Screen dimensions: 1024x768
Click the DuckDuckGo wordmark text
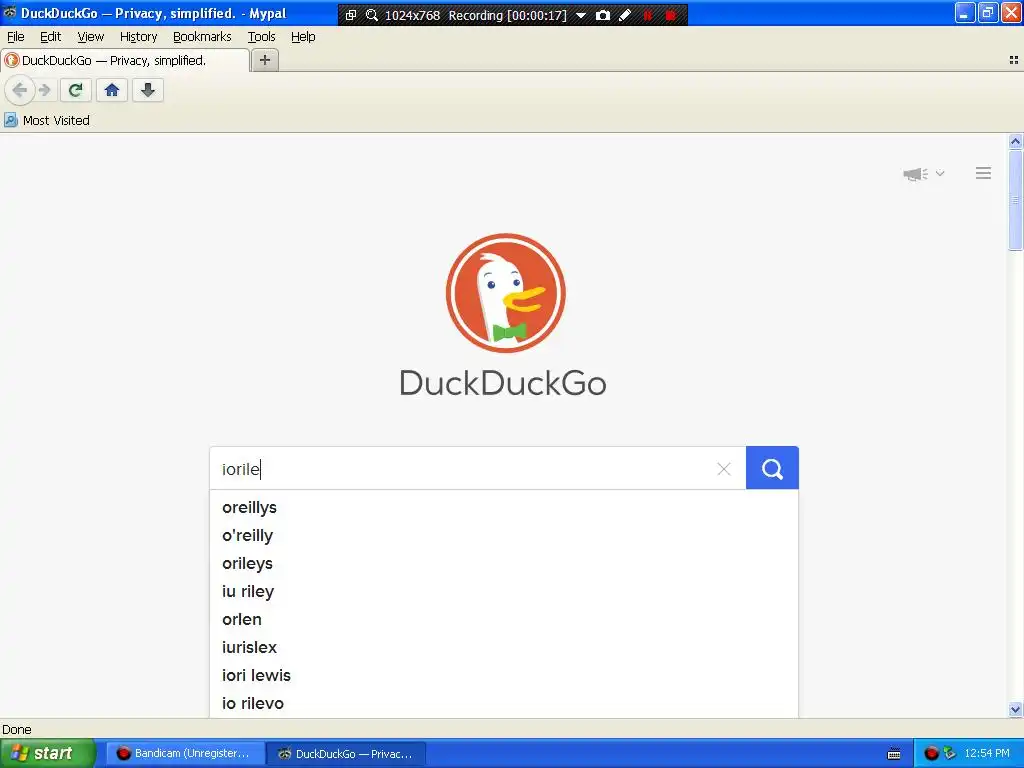tap(503, 383)
